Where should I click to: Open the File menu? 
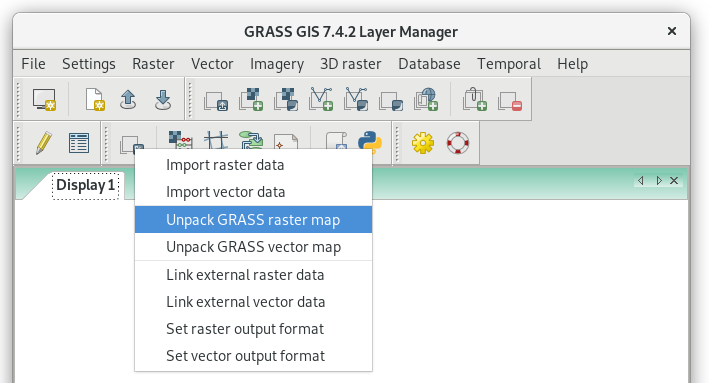(33, 64)
